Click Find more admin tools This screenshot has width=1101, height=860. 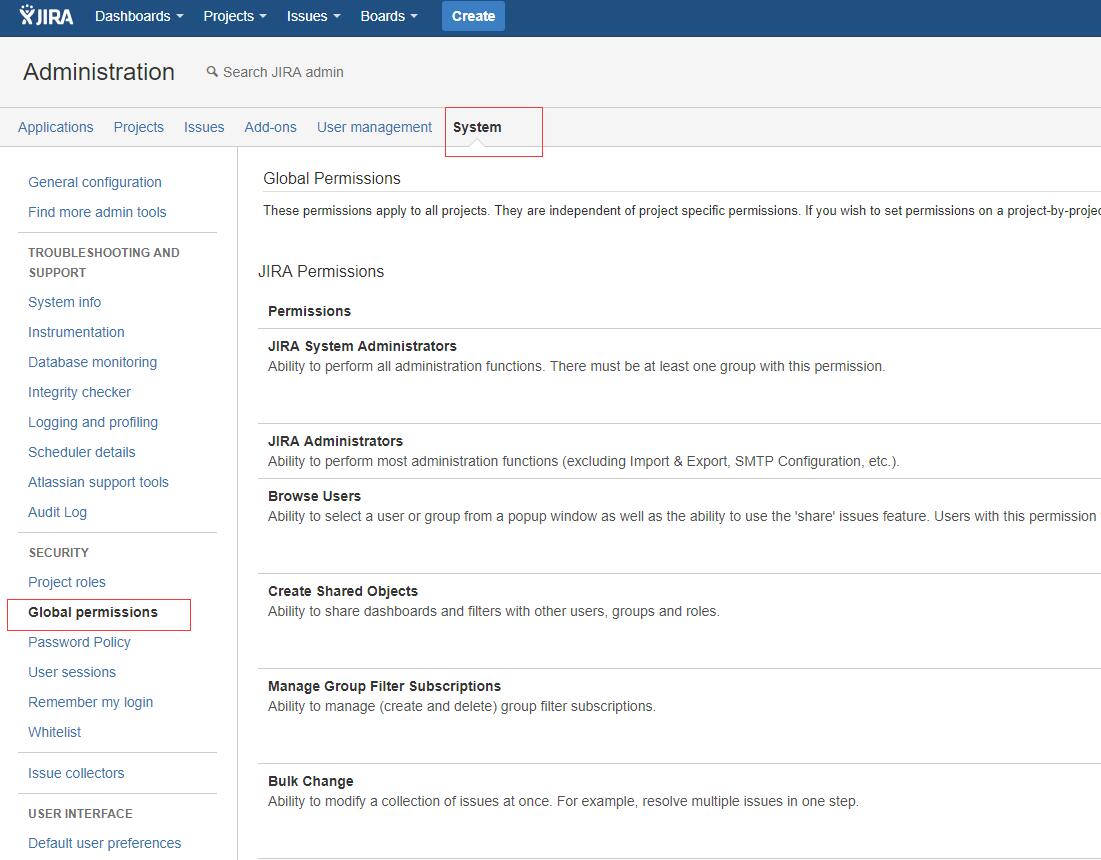[97, 212]
